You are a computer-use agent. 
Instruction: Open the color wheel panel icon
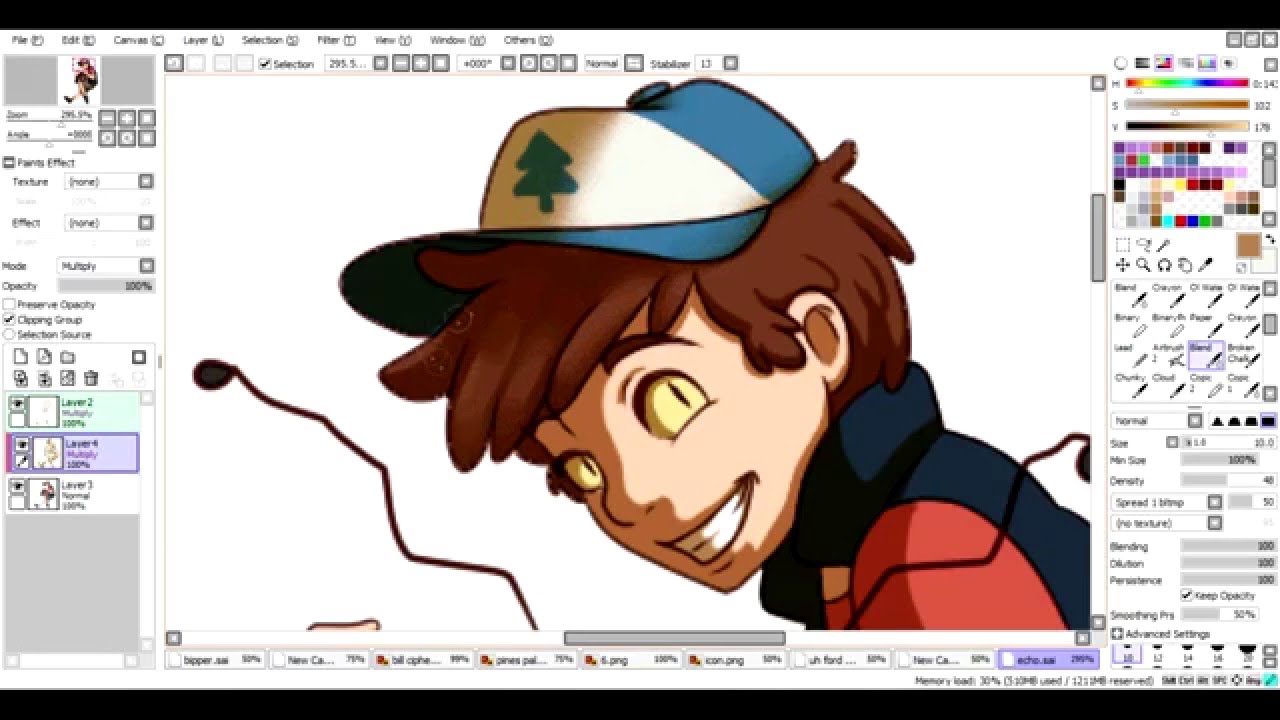point(1121,63)
